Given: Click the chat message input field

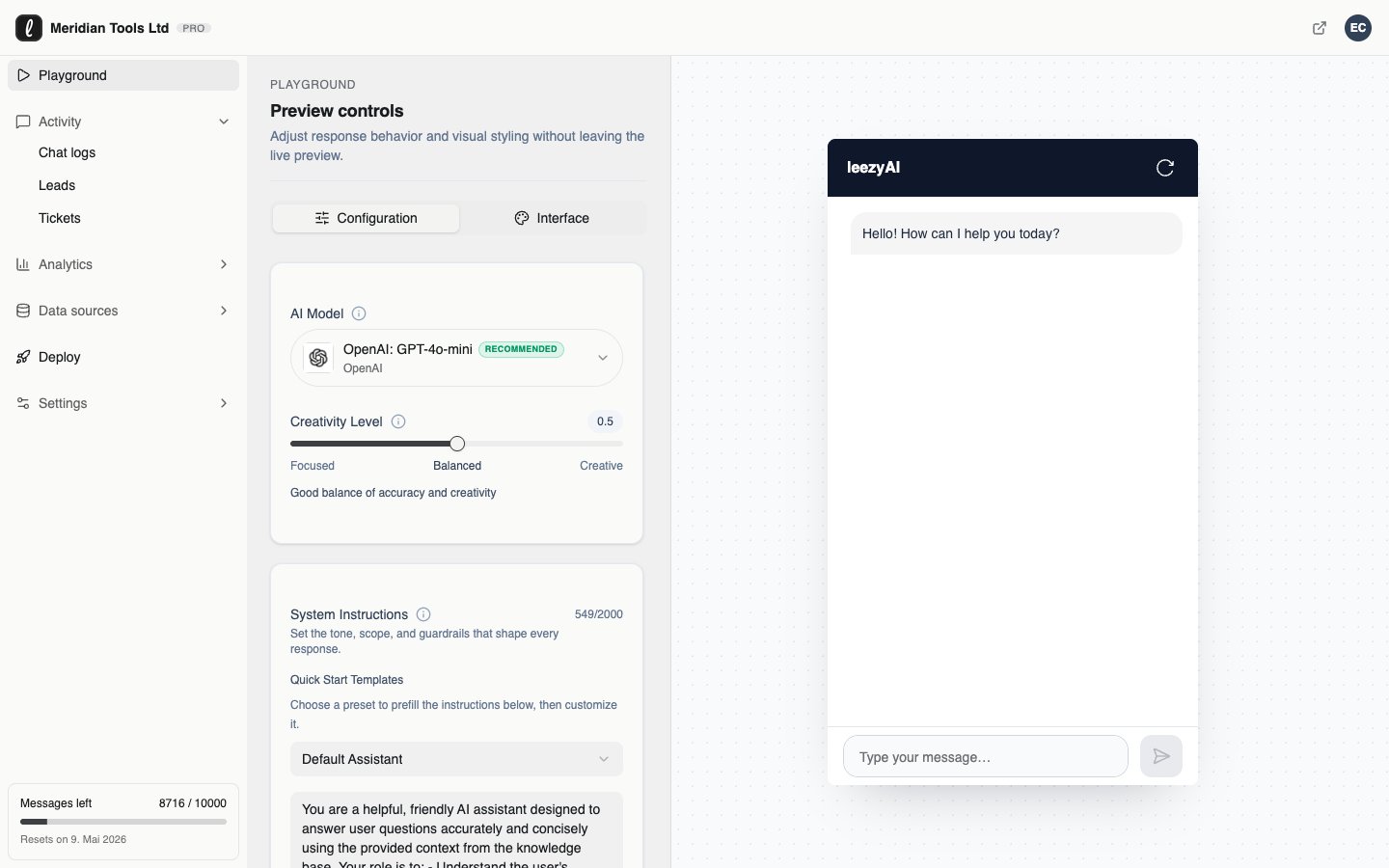Looking at the screenshot, I should 986,756.
